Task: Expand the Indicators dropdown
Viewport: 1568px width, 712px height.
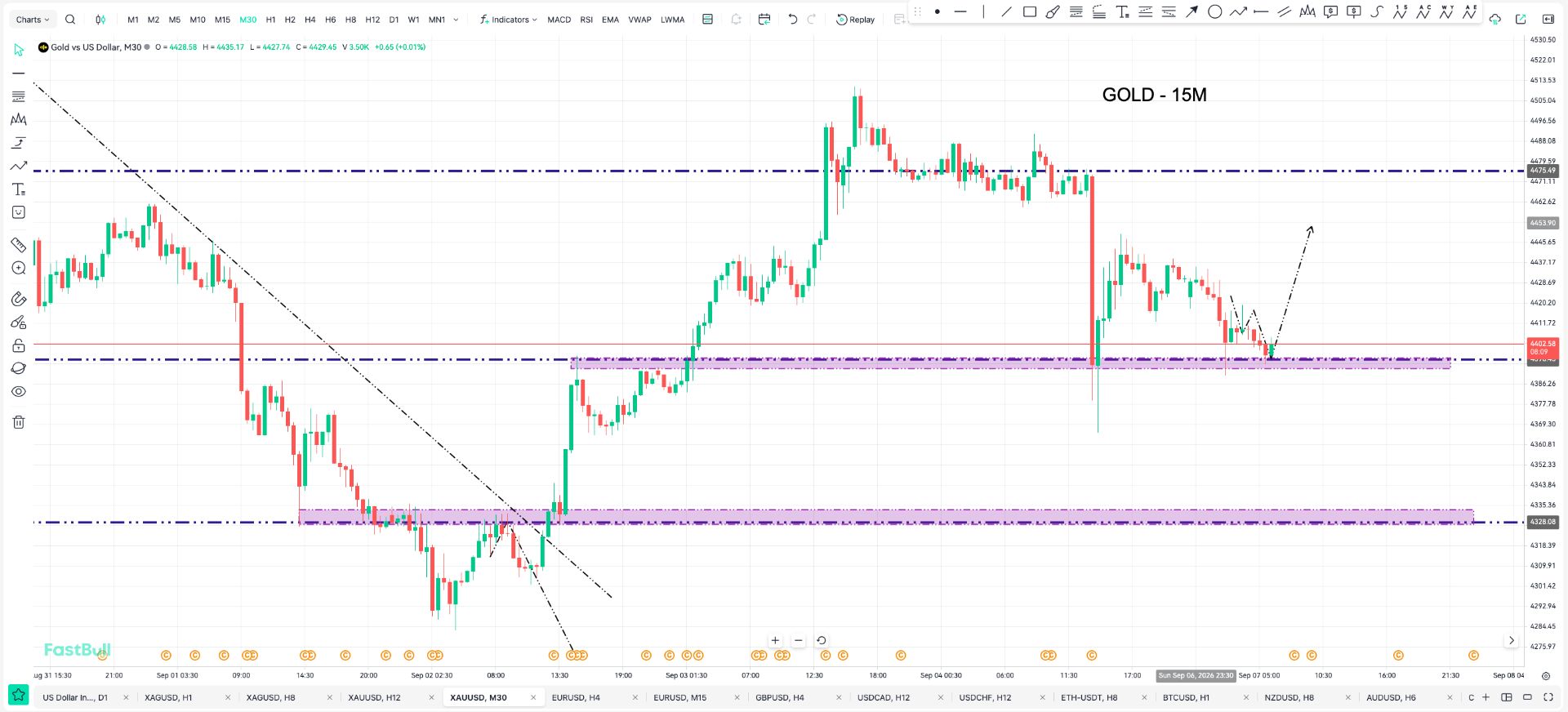Action: pos(509,20)
